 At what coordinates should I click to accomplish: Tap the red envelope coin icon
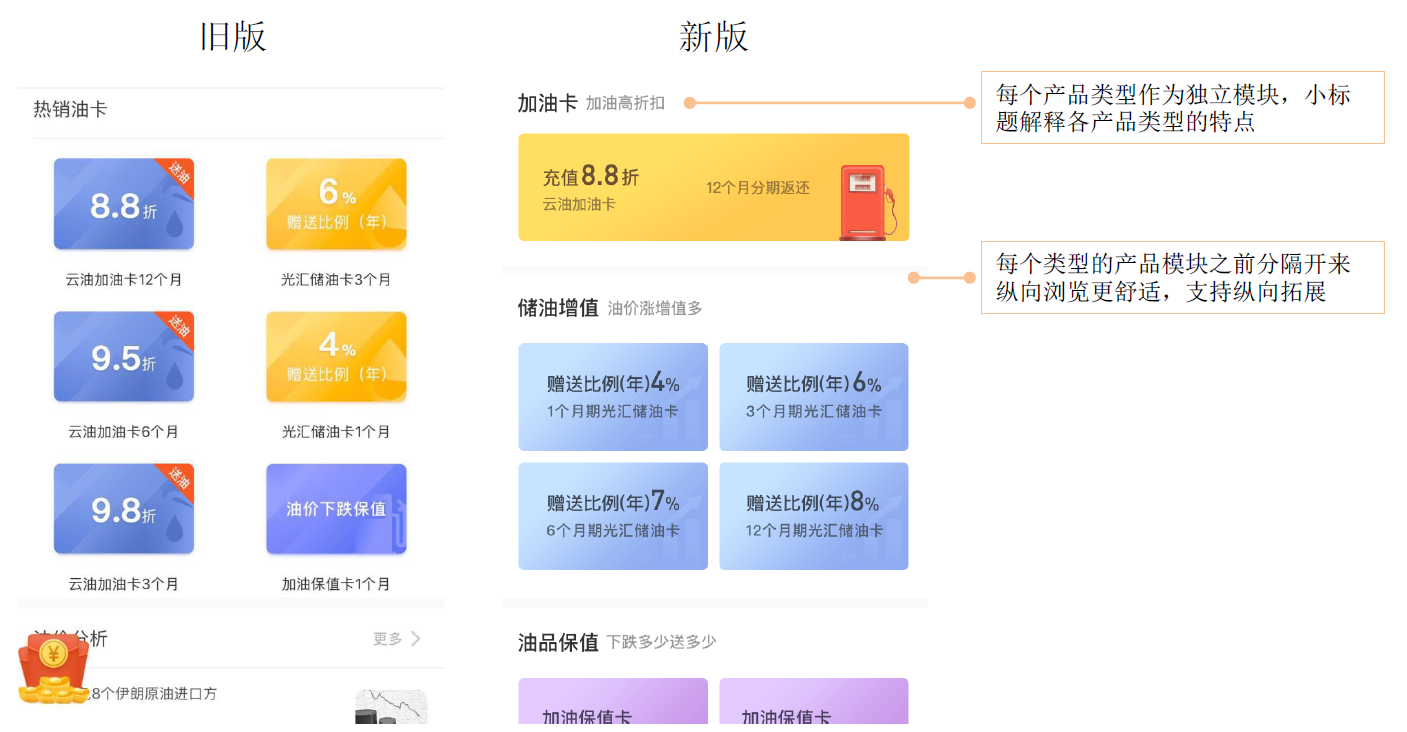pos(53,669)
